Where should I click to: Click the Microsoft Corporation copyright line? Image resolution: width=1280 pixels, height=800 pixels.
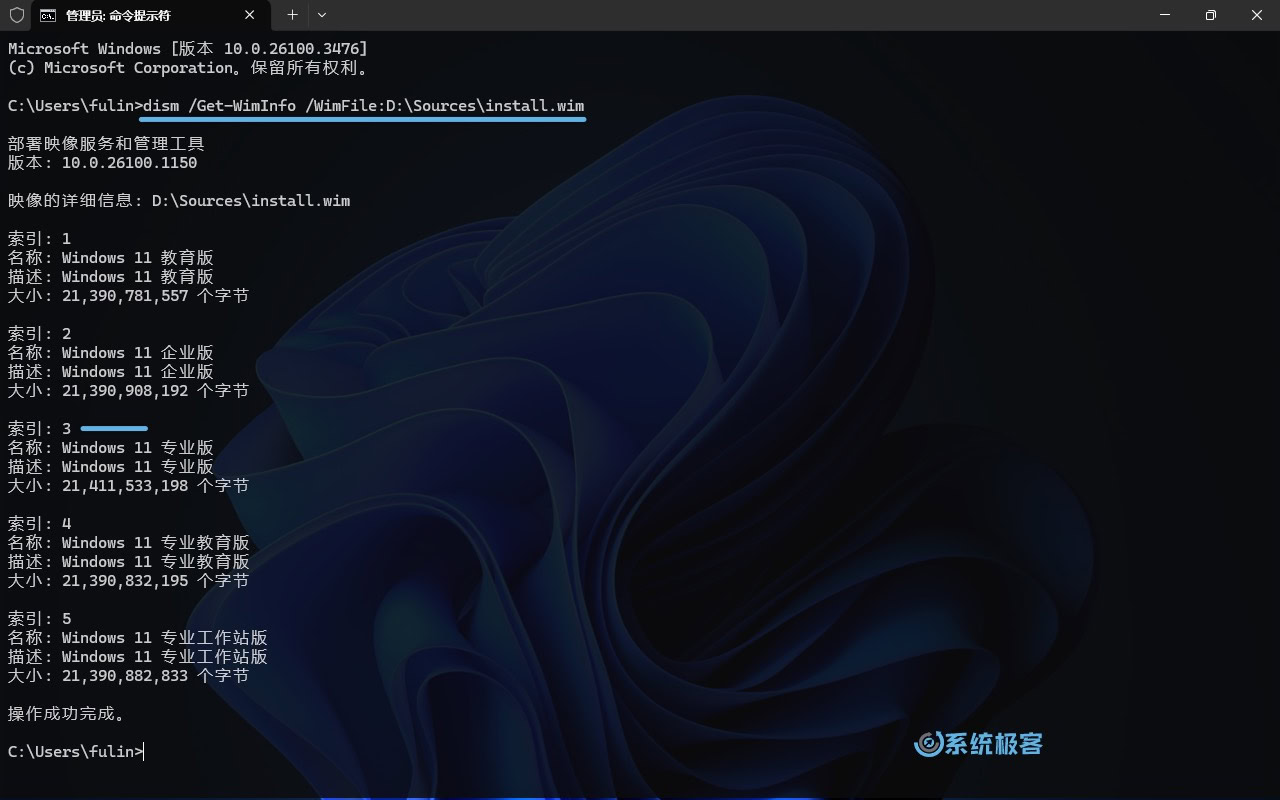click(188, 68)
